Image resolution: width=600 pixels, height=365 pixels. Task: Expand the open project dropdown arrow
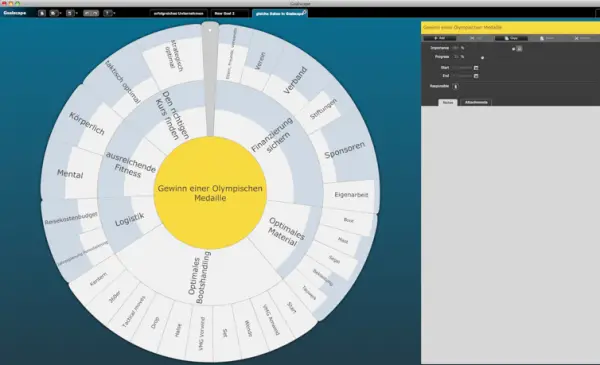point(60,13)
